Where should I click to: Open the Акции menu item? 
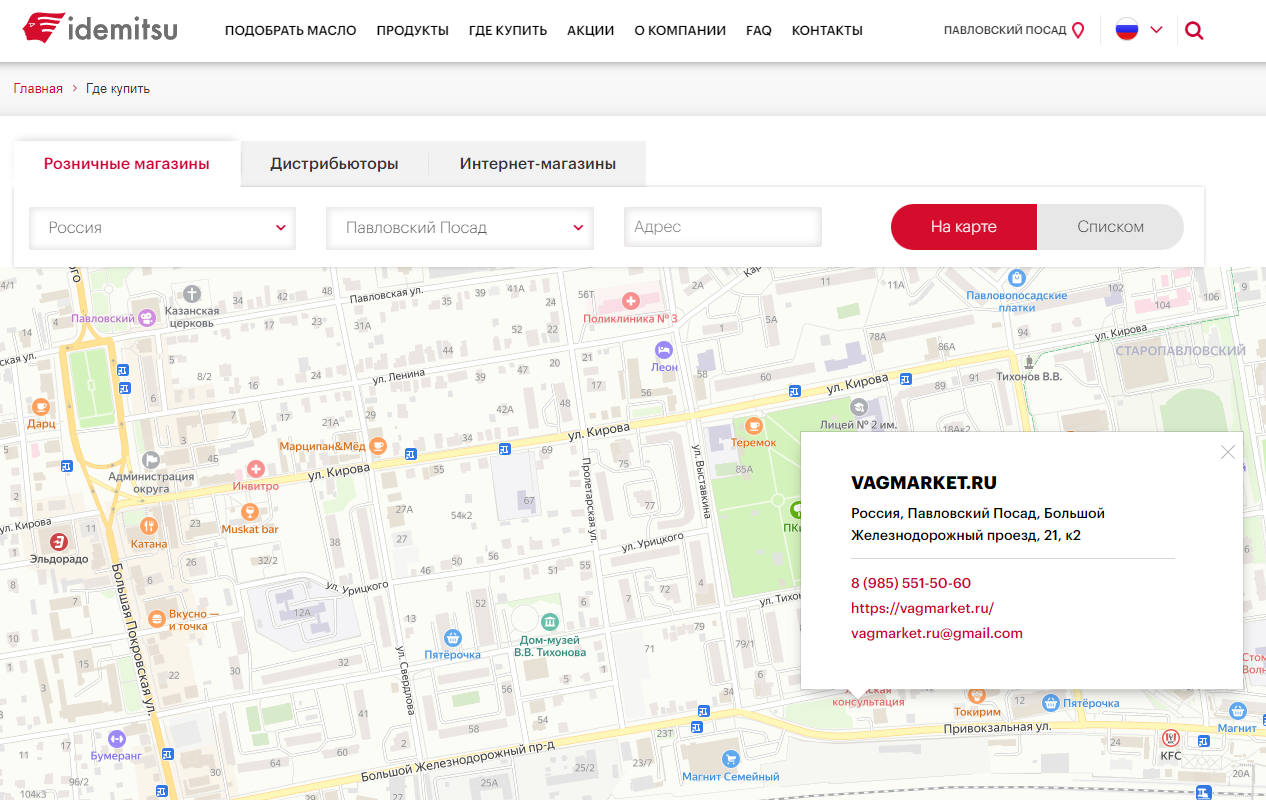[590, 30]
